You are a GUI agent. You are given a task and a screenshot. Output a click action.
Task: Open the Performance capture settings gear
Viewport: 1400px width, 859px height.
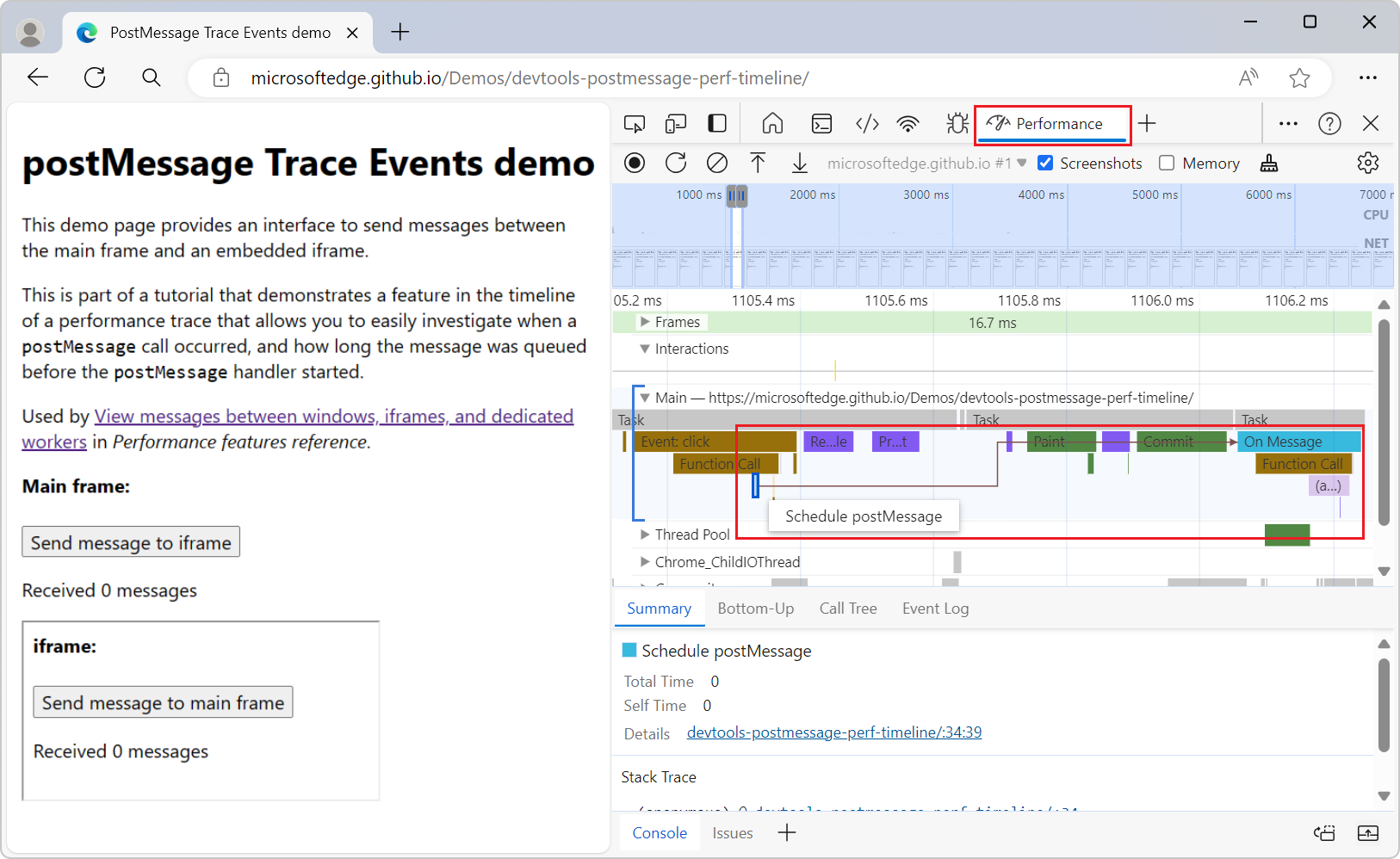coord(1368,163)
